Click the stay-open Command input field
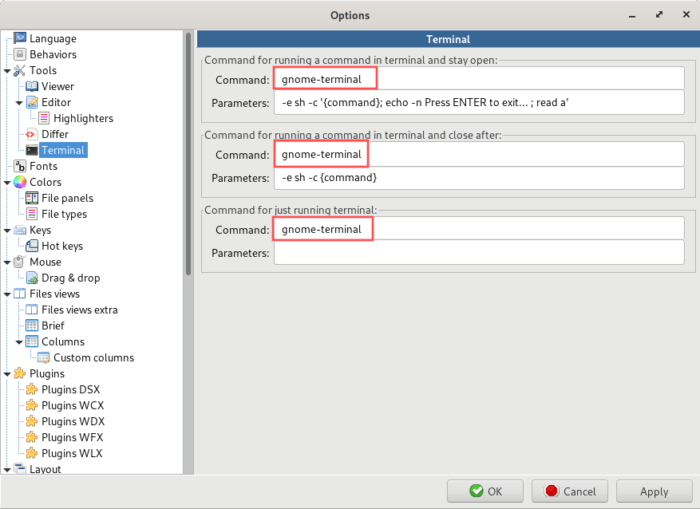The image size is (700, 509). pos(479,79)
